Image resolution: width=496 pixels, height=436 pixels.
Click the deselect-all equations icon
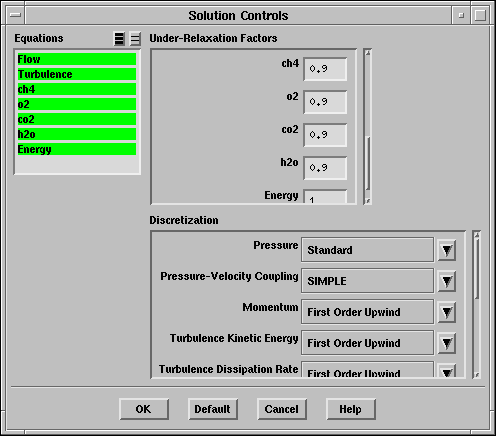tap(135, 39)
